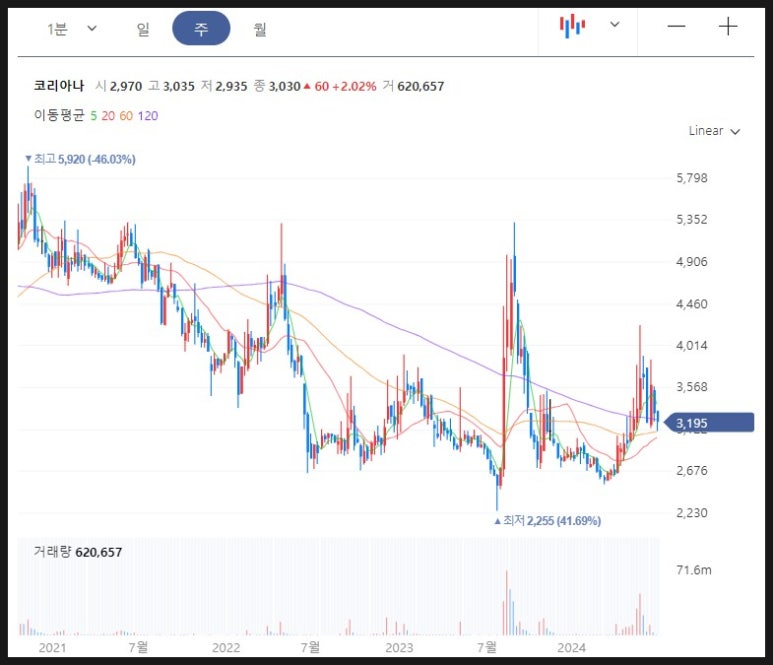Click the 4,014 price axis label
Image resolution: width=773 pixels, height=665 pixels.
click(x=692, y=345)
